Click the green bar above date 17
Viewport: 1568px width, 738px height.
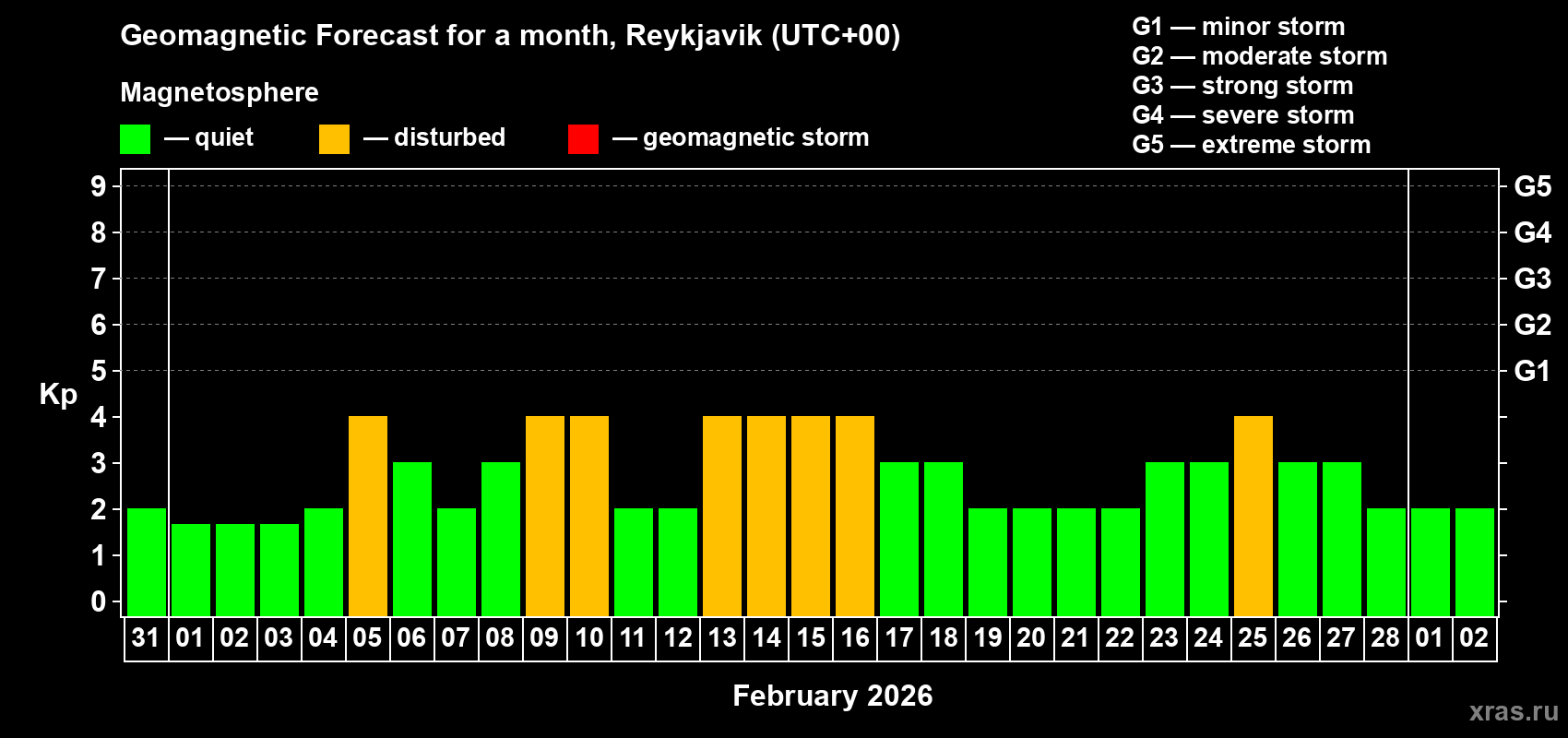click(899, 540)
